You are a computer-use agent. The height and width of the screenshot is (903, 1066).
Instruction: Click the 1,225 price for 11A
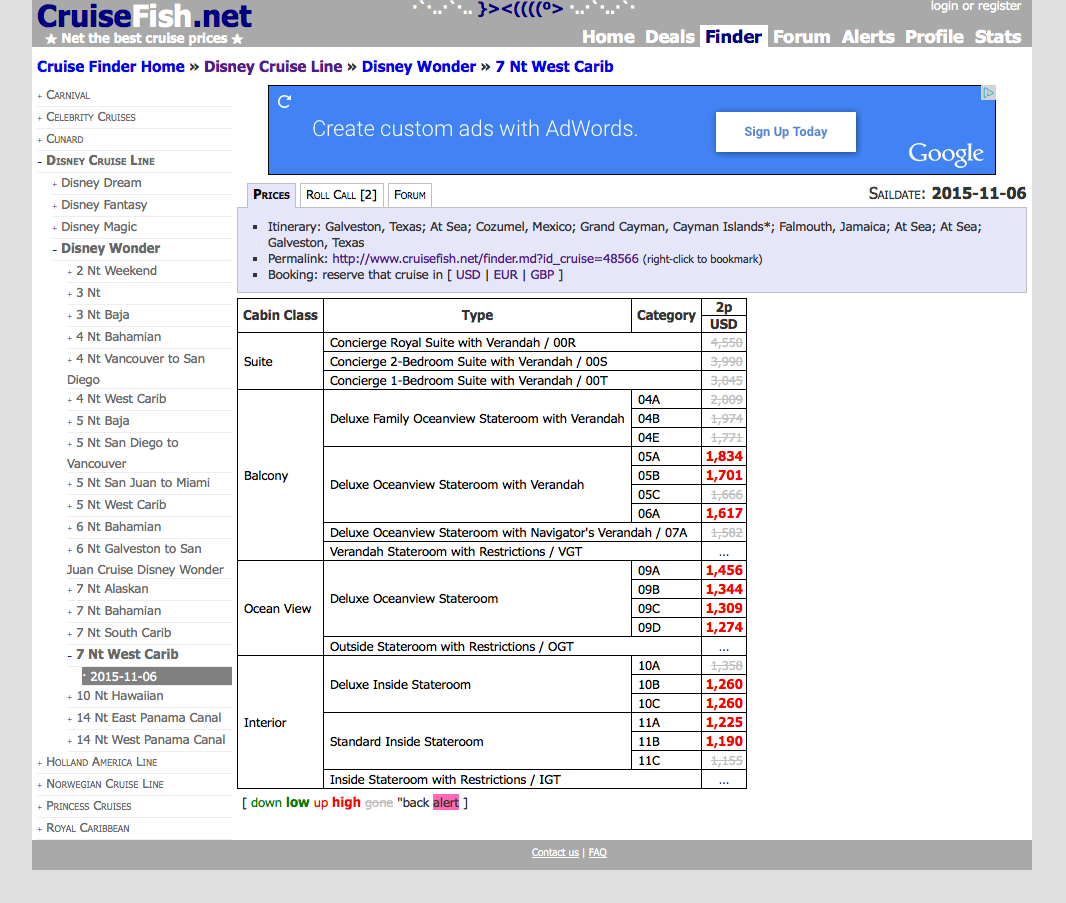click(x=724, y=722)
